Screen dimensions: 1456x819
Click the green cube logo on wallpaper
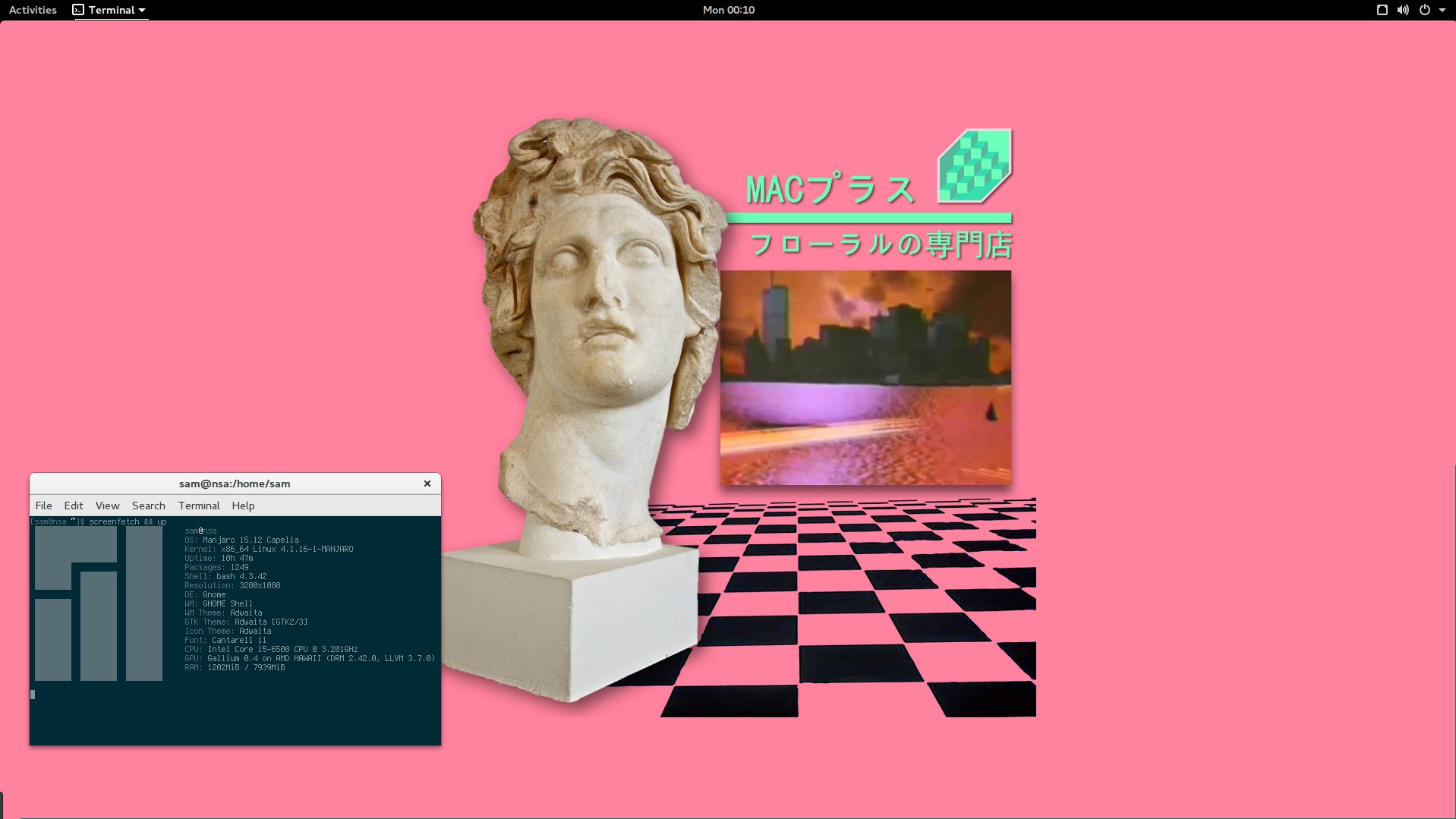[975, 166]
